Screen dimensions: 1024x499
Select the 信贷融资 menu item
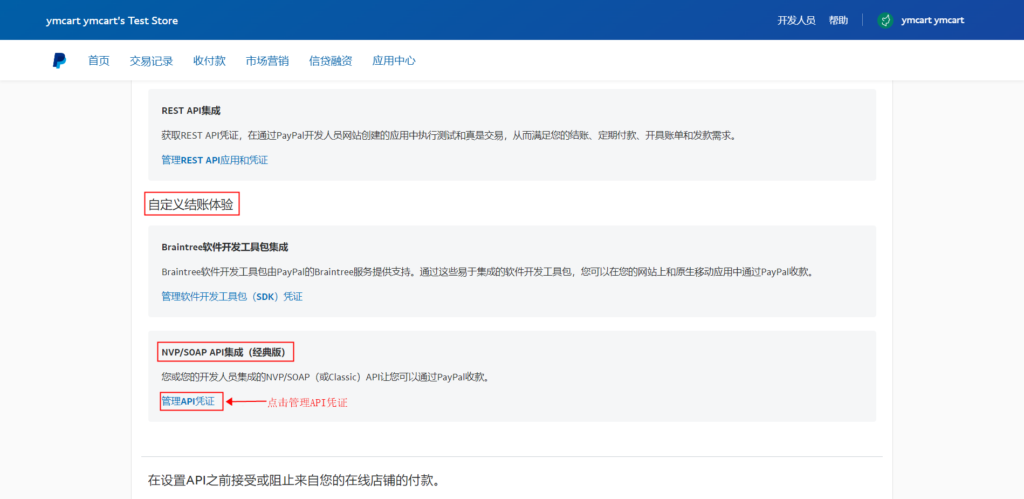pos(330,61)
